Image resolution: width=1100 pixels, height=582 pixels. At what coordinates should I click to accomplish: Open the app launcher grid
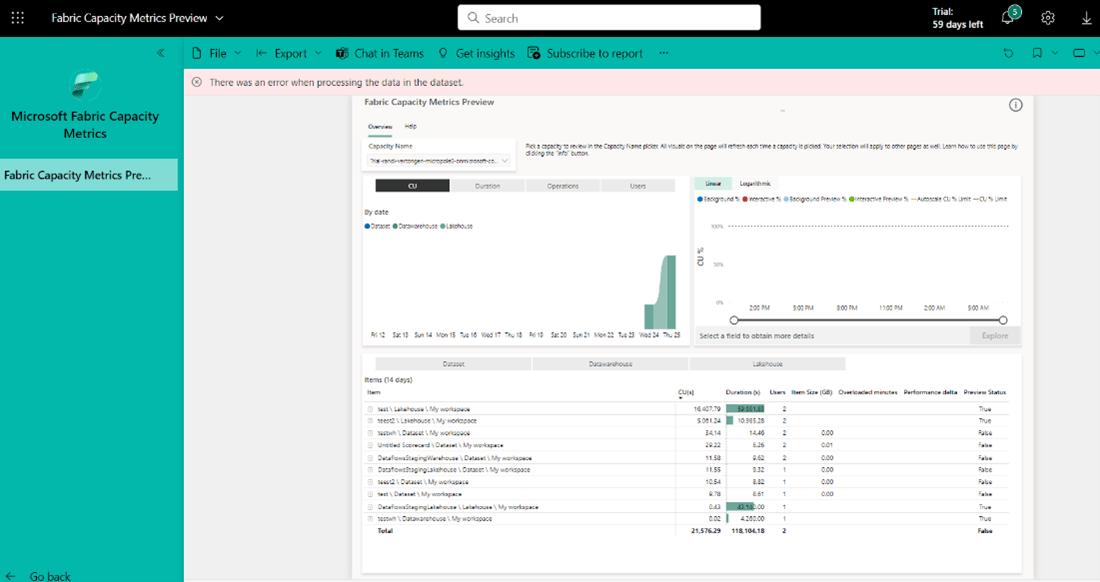click(18, 18)
